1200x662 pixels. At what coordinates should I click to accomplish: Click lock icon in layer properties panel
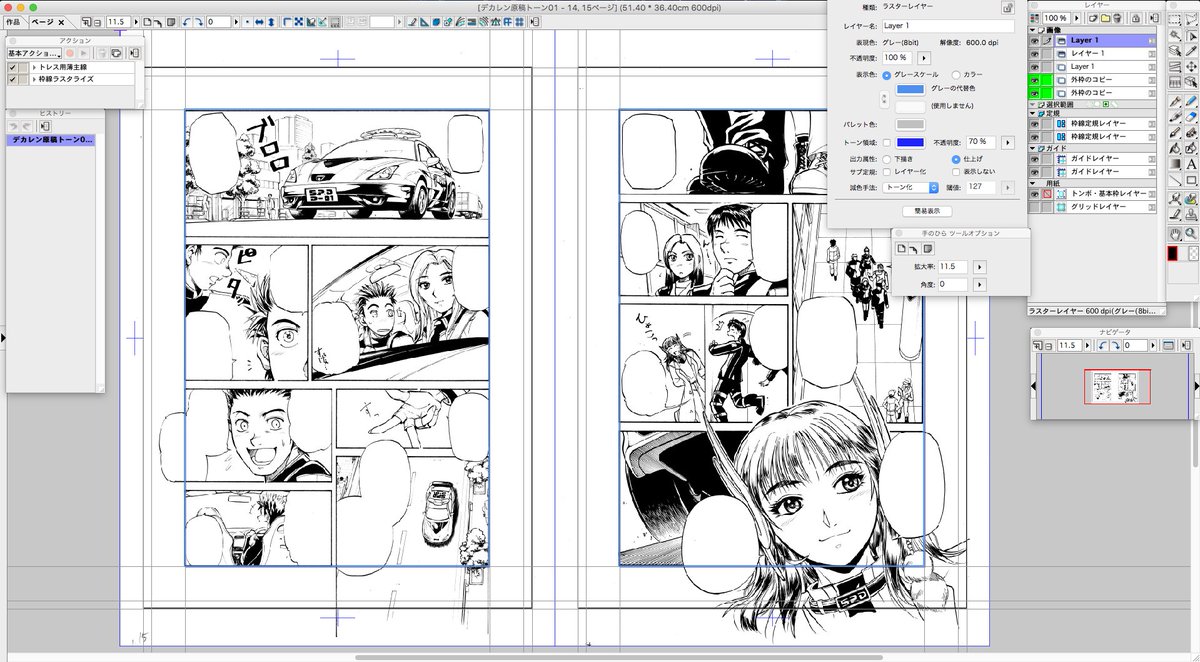coord(1008,7)
